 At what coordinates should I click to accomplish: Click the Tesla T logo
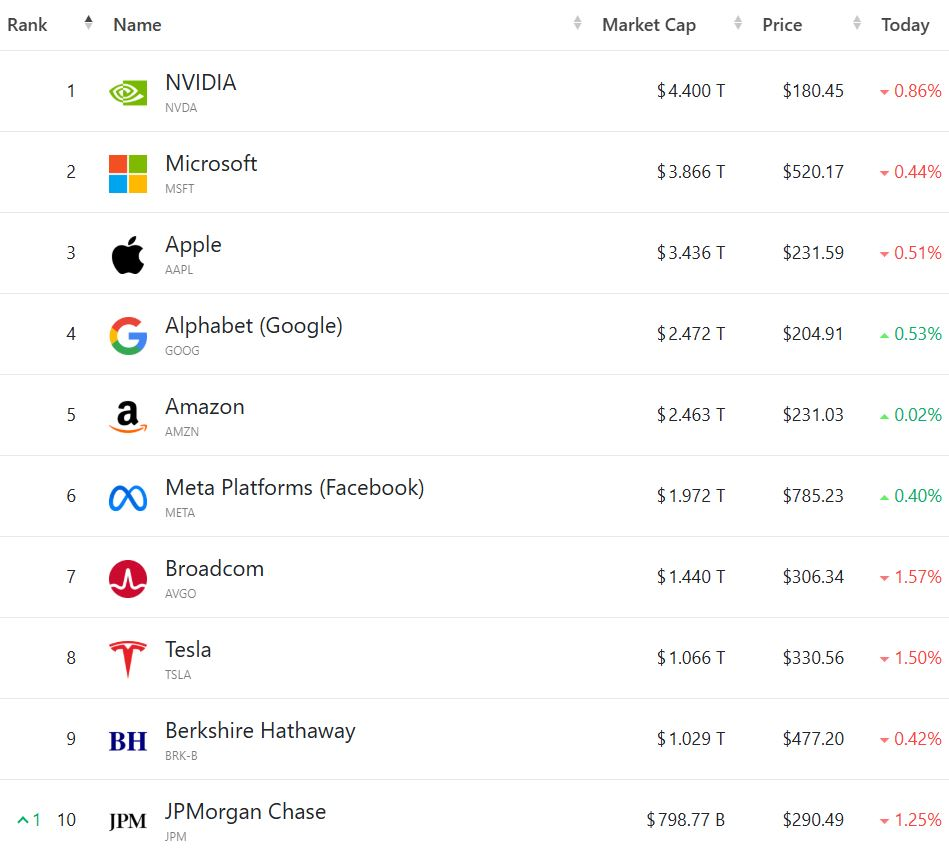(x=128, y=659)
